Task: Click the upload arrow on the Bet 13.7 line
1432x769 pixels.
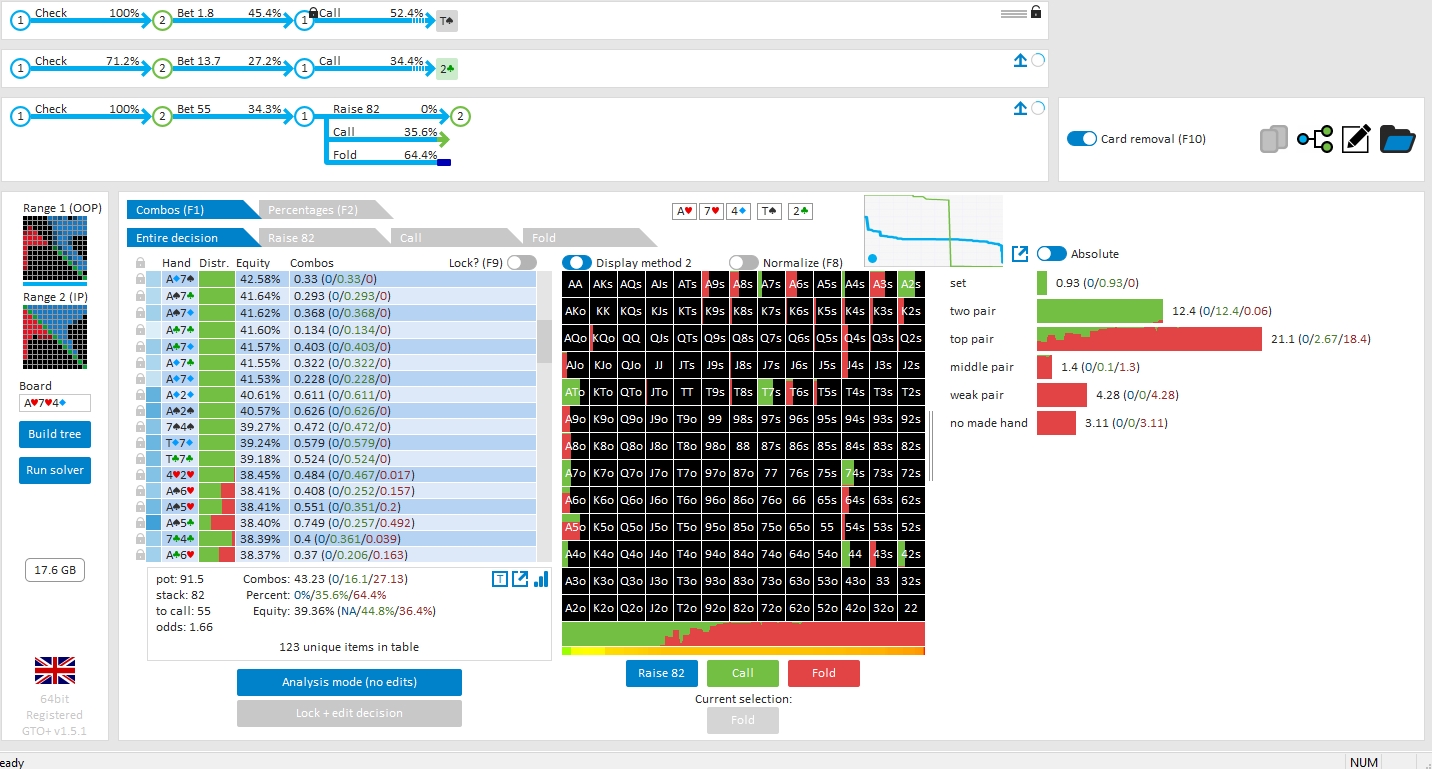Action: click(1020, 61)
